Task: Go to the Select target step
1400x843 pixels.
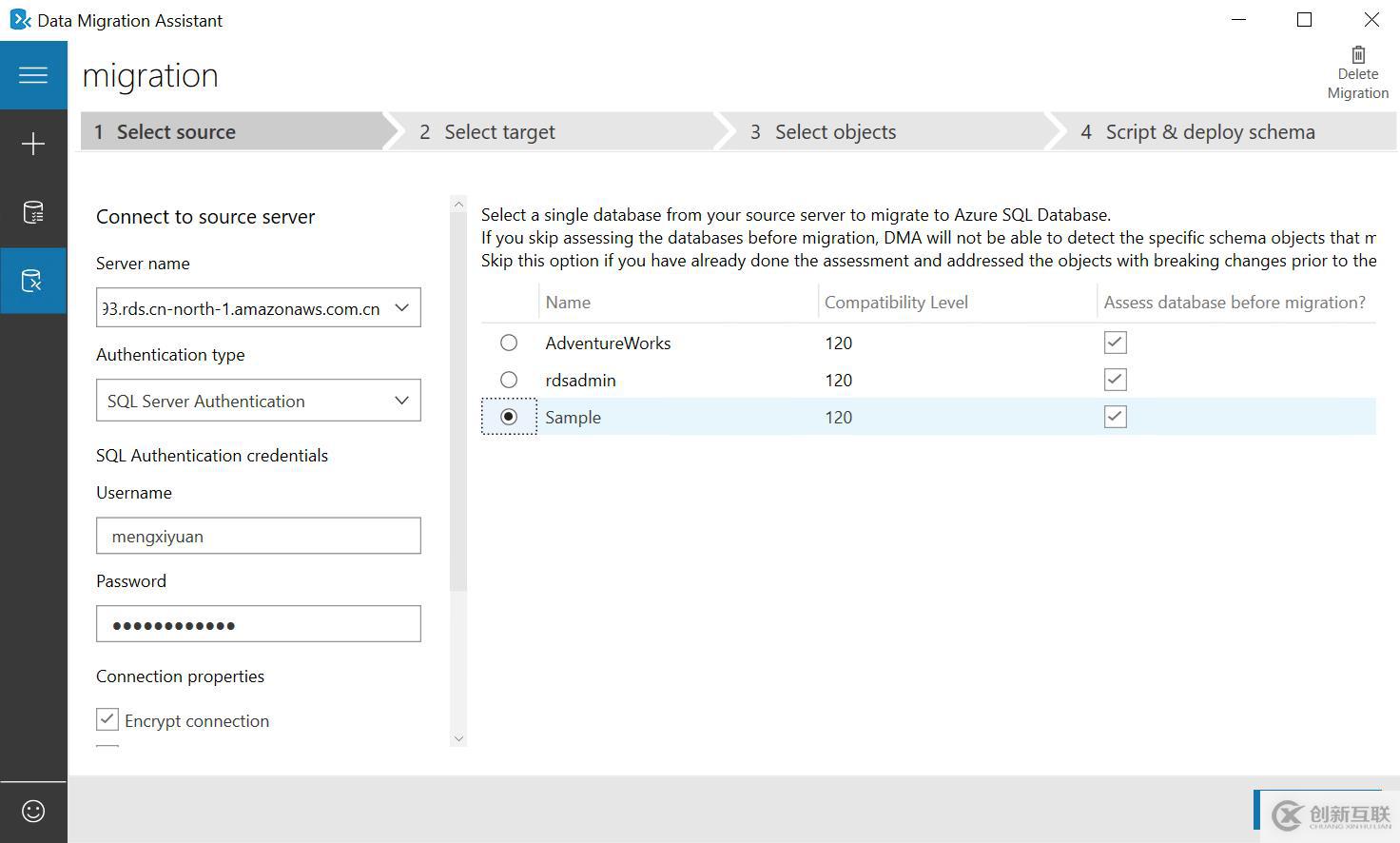Action: [499, 132]
